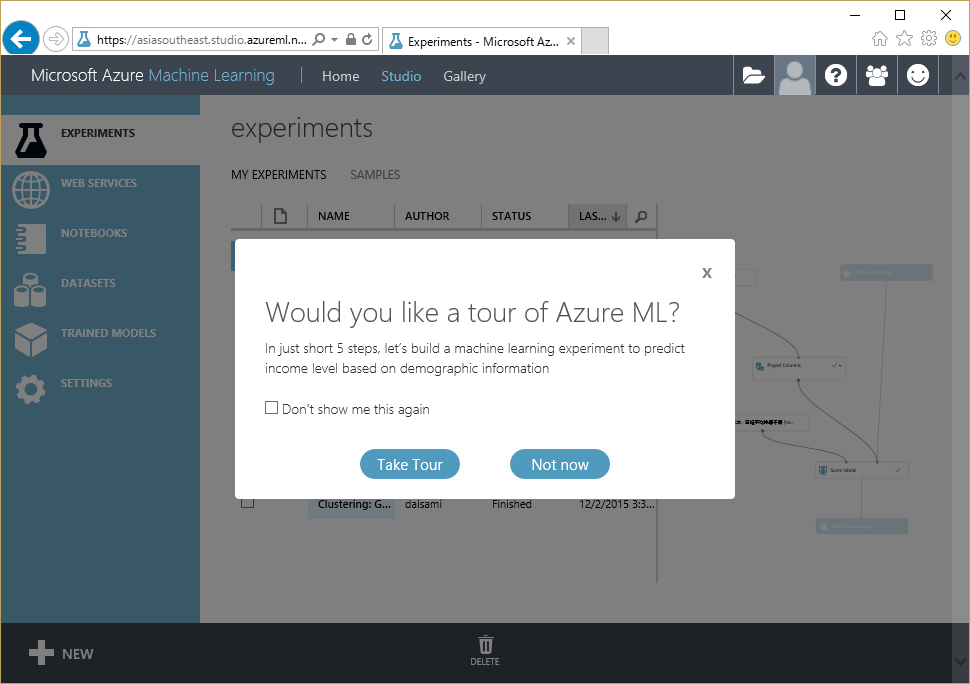Close the tour dialog with X

click(707, 273)
